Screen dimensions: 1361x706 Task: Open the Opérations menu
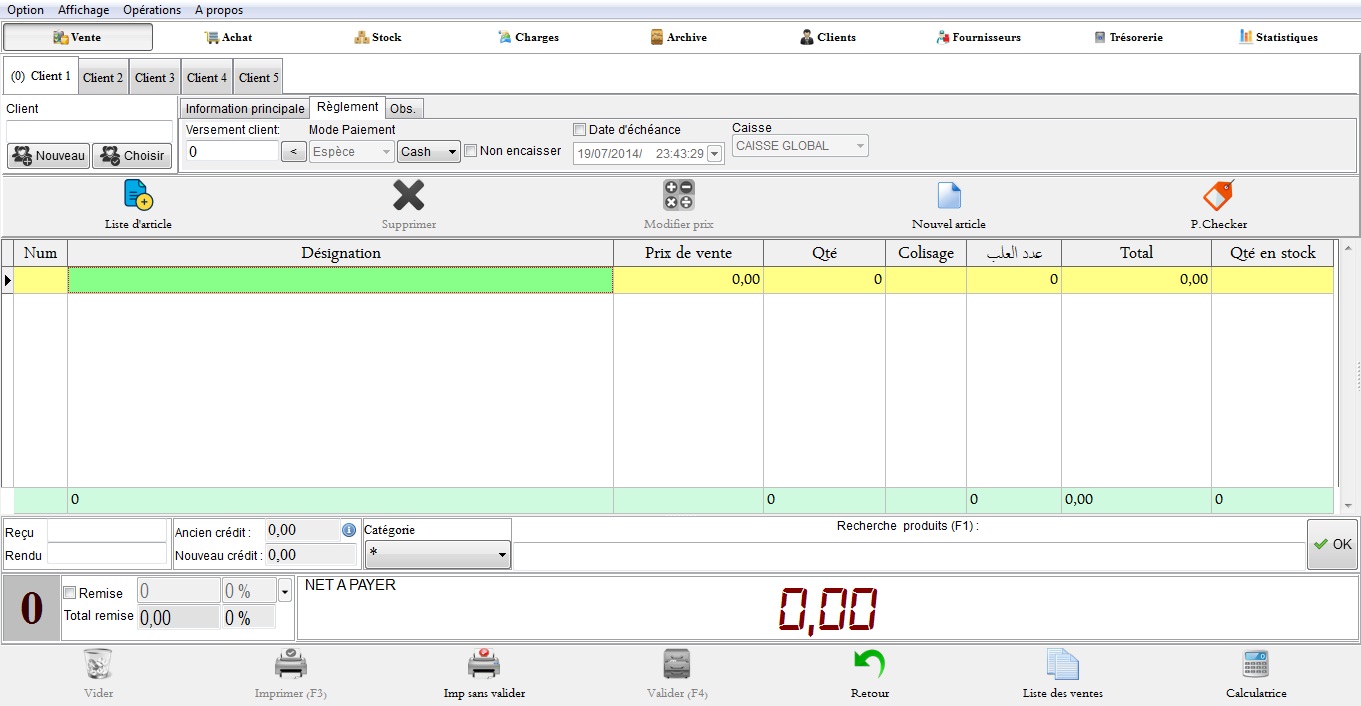coord(152,10)
